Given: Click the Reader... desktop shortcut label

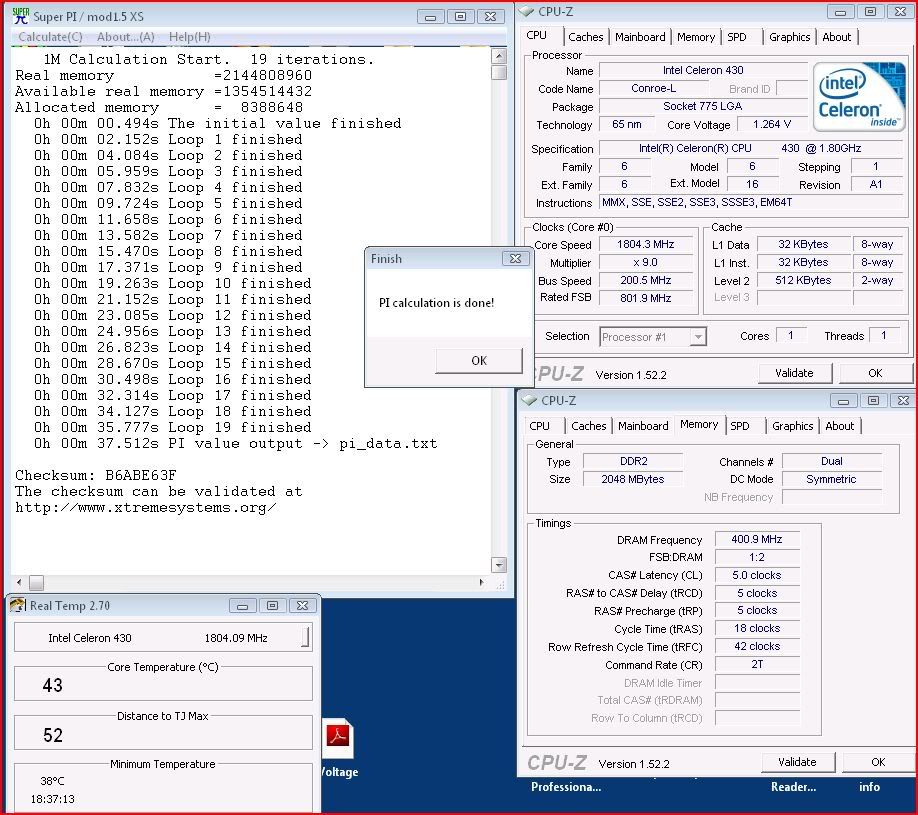Looking at the screenshot, I should pos(793,787).
